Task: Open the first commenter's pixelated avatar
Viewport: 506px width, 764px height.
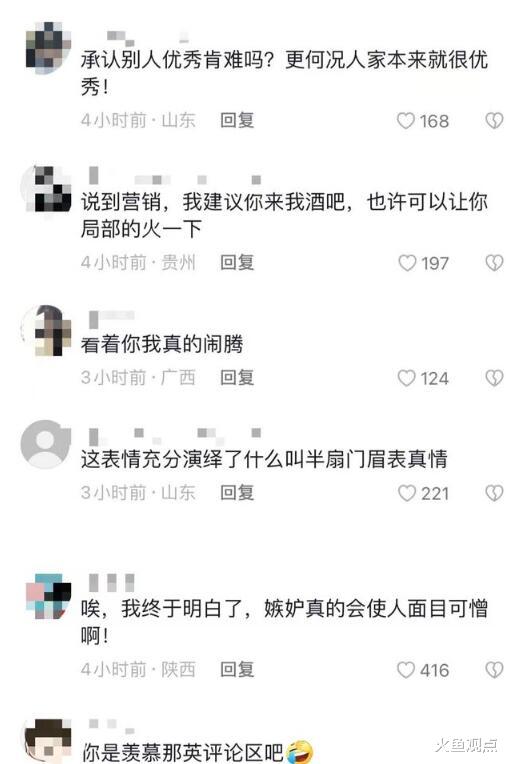Action: click(47, 47)
